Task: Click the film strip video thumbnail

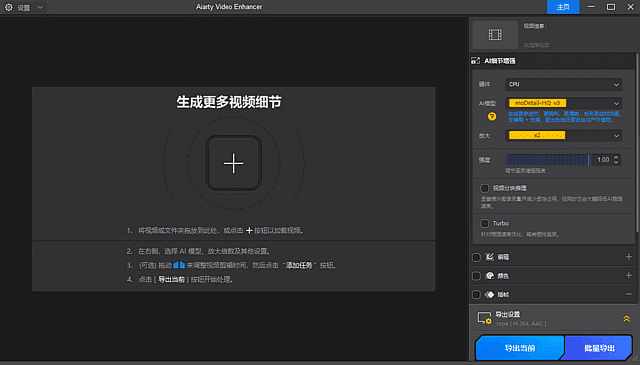Action: (x=495, y=35)
